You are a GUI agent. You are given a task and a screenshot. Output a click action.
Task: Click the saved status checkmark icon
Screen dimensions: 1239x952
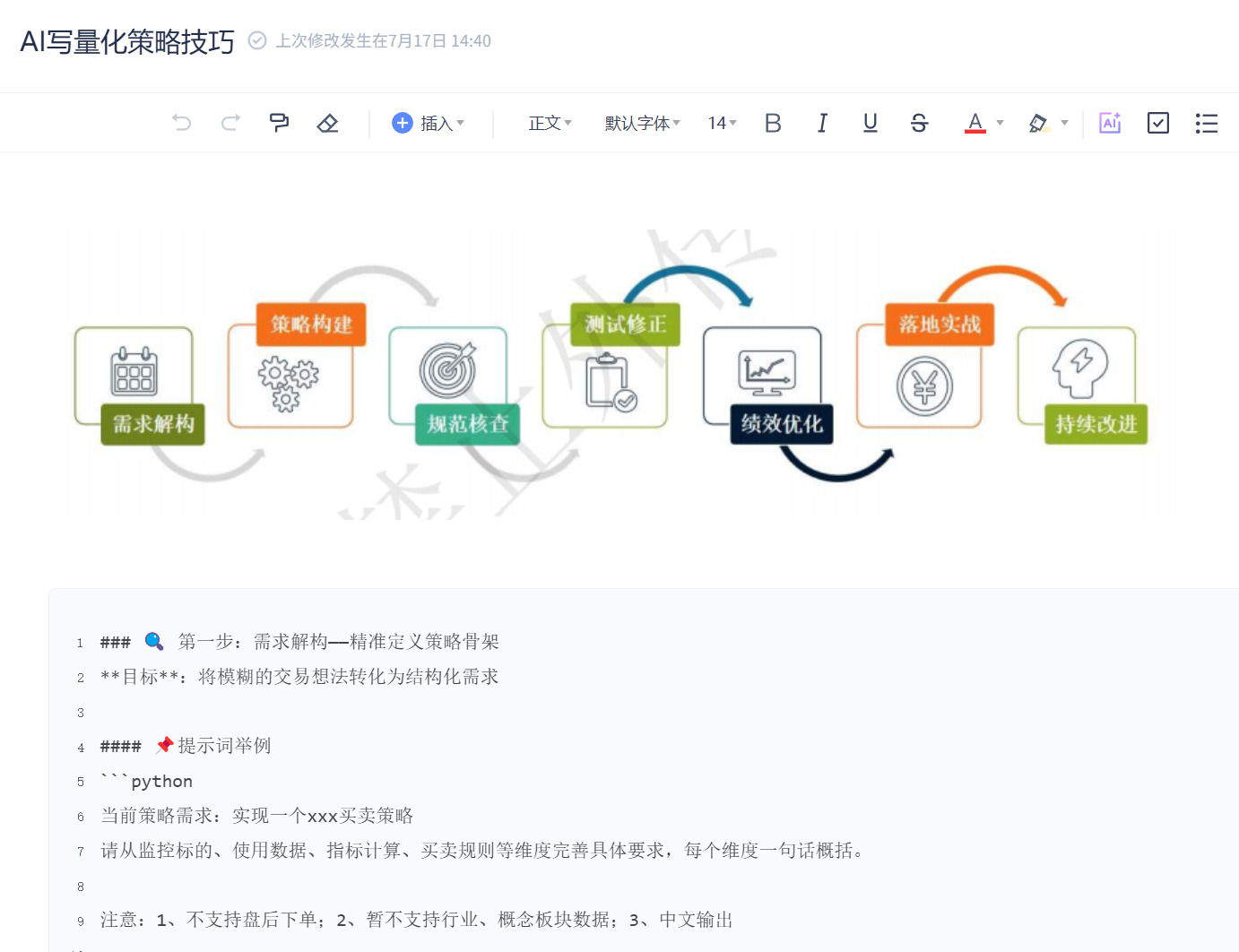pyautogui.click(x=257, y=40)
